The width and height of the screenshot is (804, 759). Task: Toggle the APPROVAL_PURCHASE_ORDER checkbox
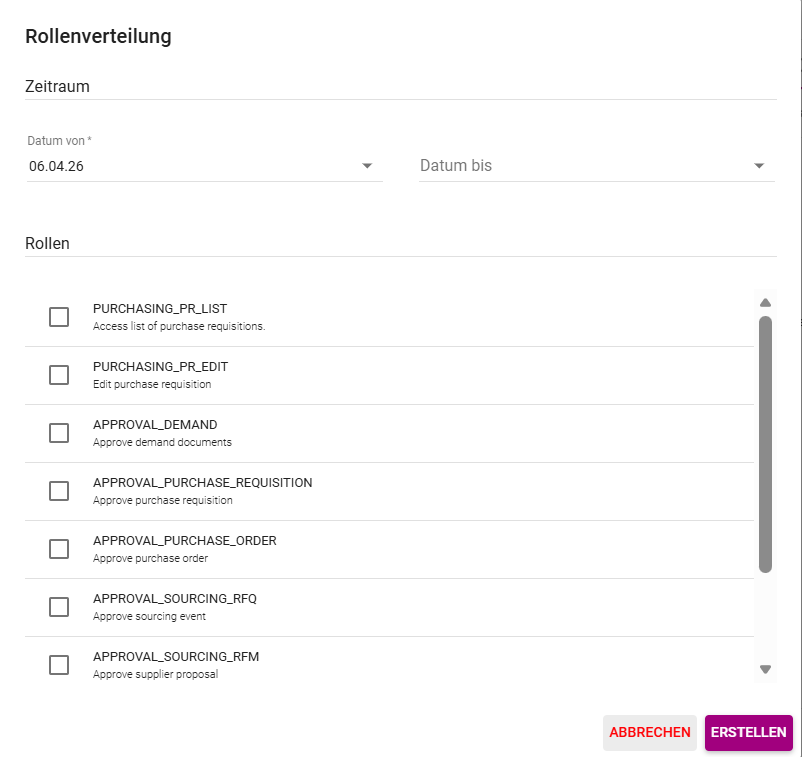[x=59, y=549]
